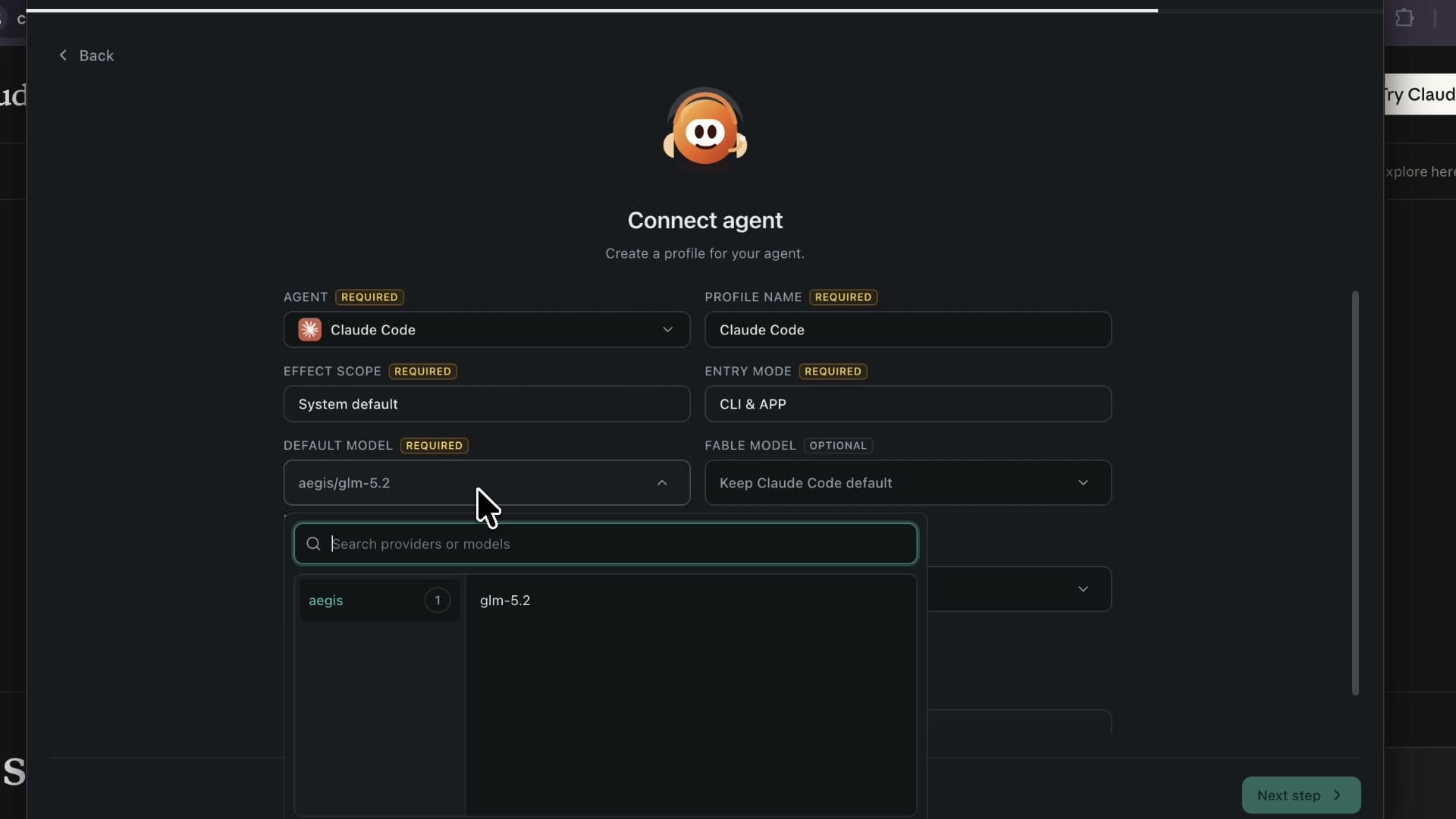Click the aegis model count badge
Screen dimensions: 1456x819
[437, 601]
